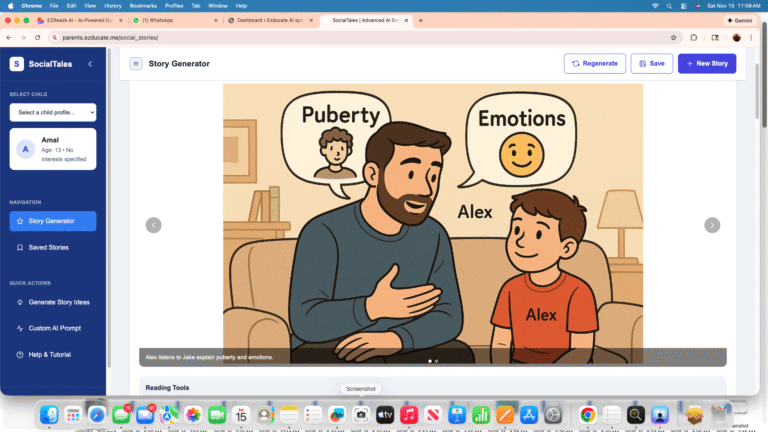Viewport: 768px width, 432px height.
Task: Open Screenshot app in the Dock
Action: [x=361, y=415]
